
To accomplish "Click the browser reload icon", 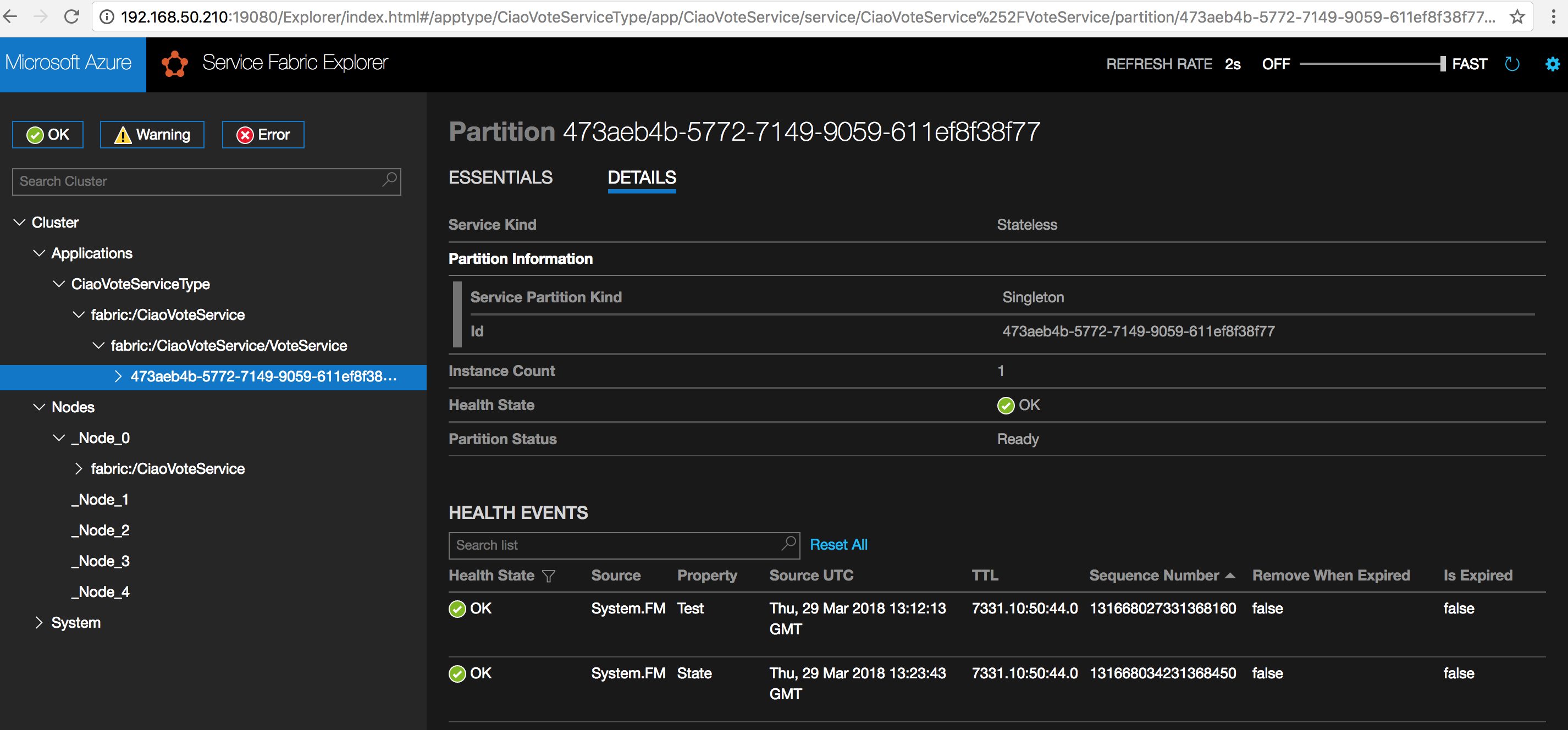I will pos(72,16).
